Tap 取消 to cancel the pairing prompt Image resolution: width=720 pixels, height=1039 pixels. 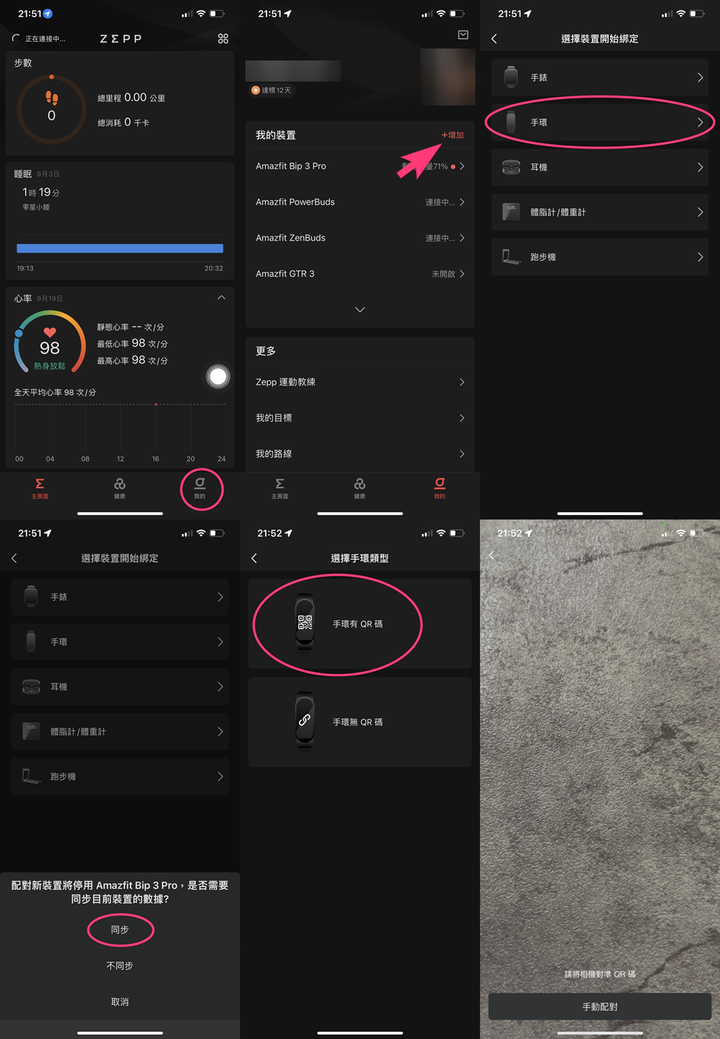click(120, 1002)
